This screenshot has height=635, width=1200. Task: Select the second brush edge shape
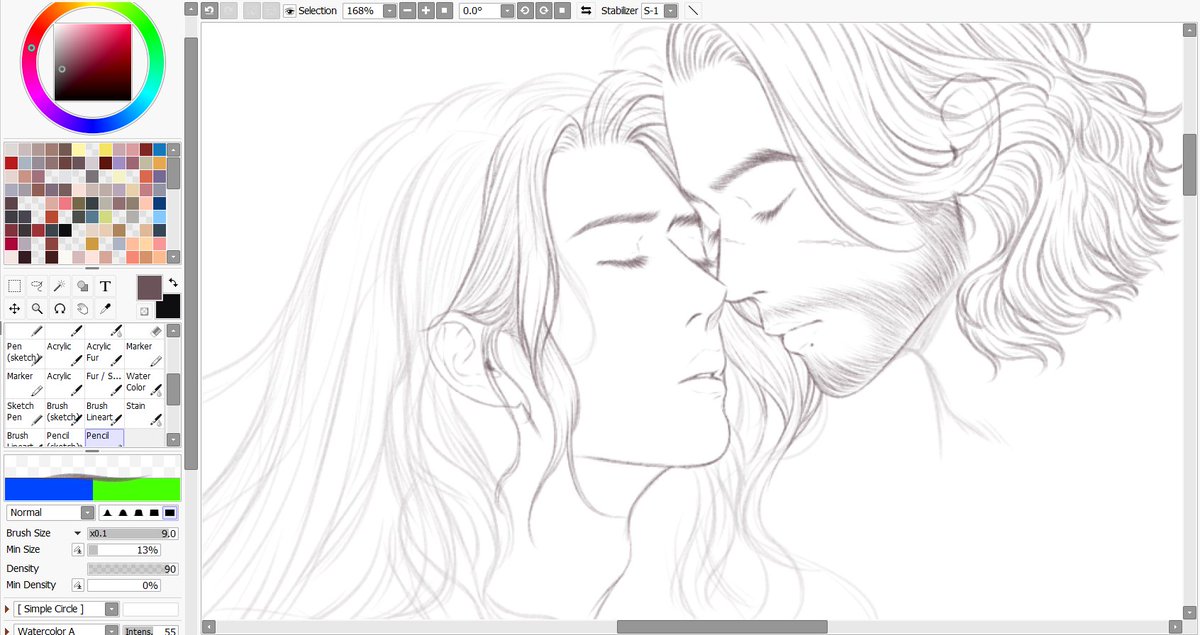tap(122, 512)
